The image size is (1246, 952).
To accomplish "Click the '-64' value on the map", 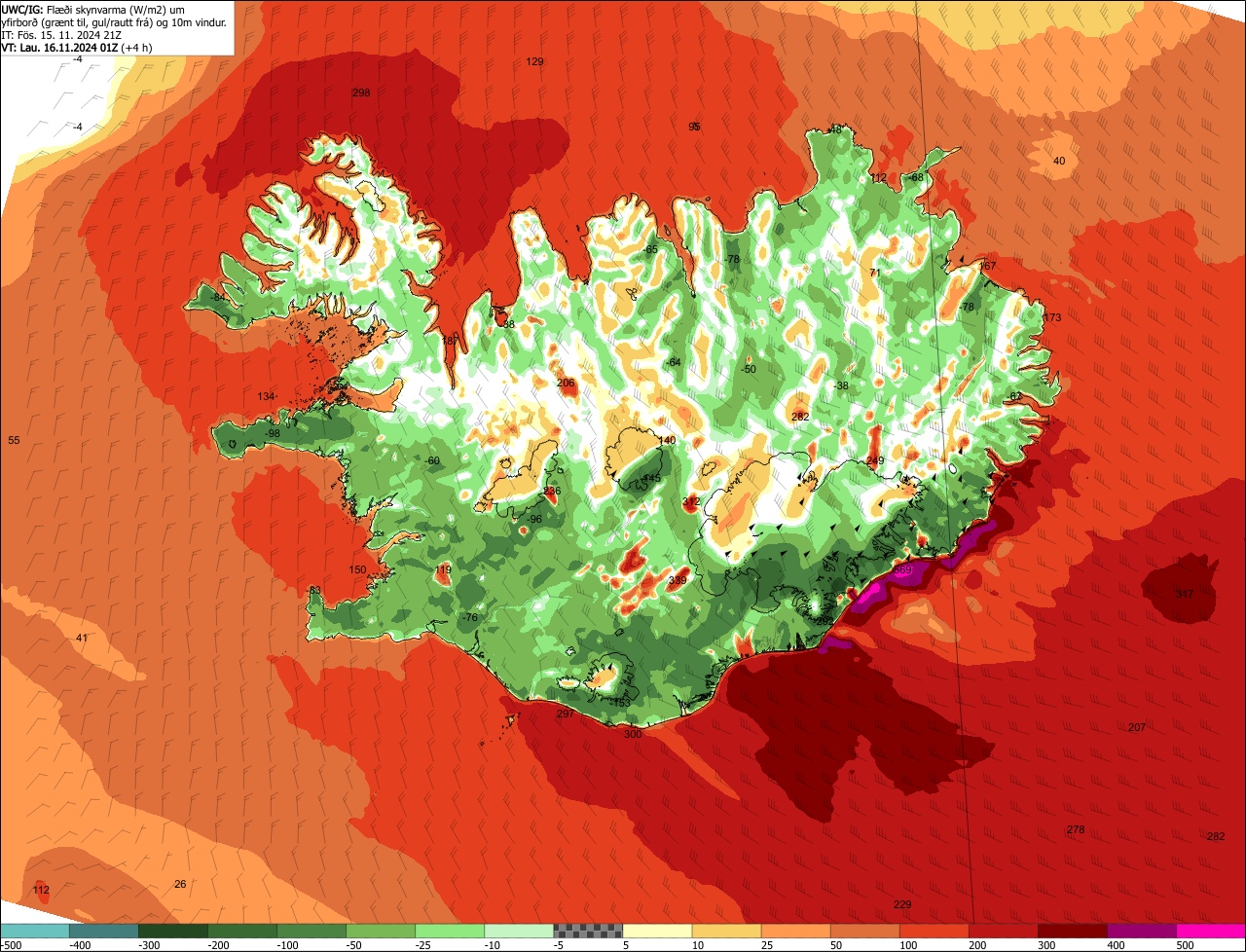I will point(673,362).
